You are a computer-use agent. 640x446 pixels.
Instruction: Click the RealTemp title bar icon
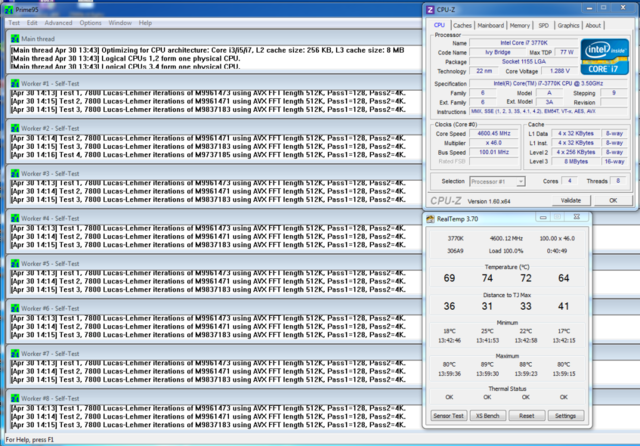click(430, 219)
